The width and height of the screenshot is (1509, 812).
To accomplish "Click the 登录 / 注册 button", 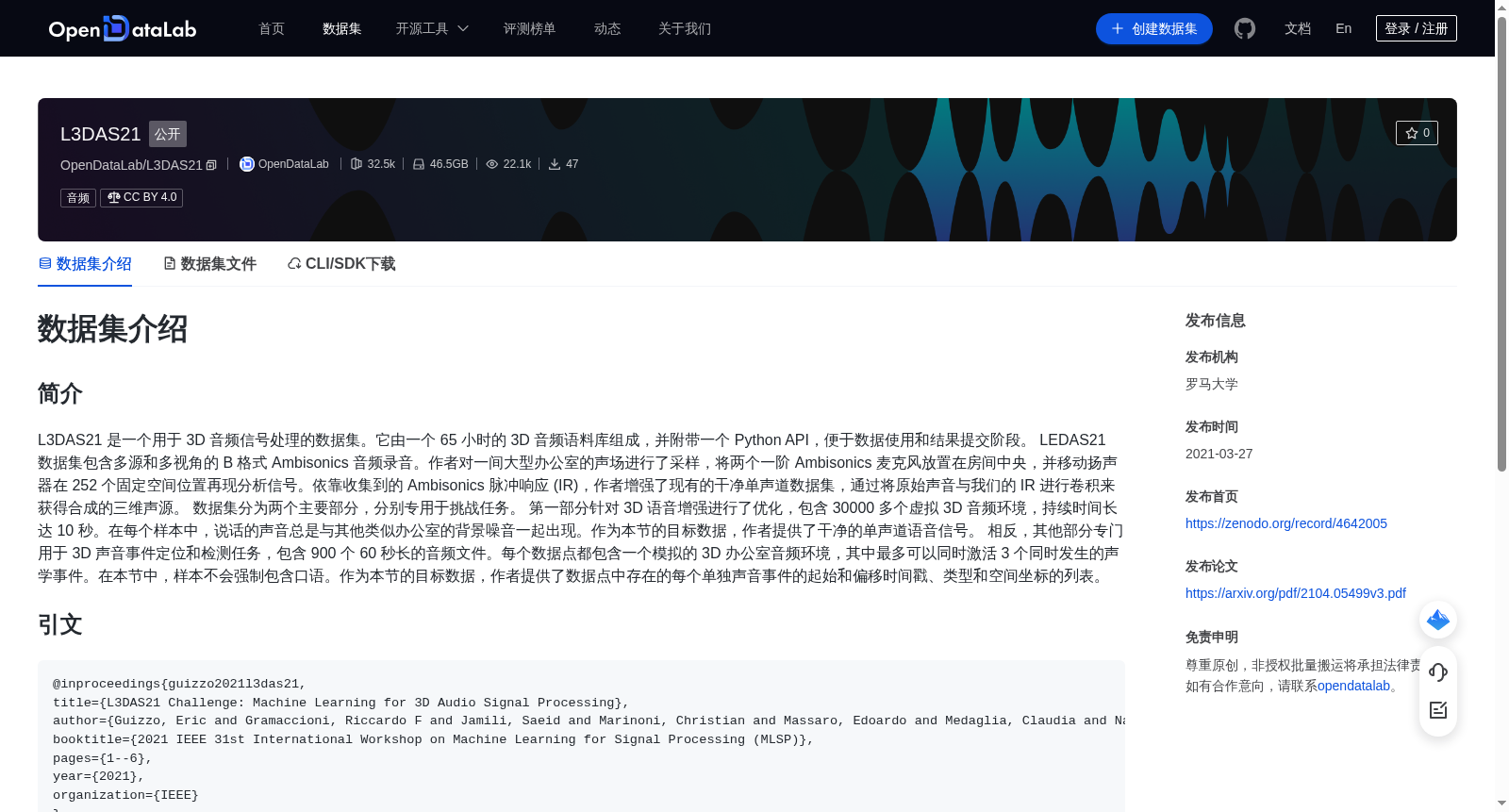I will click(x=1416, y=28).
